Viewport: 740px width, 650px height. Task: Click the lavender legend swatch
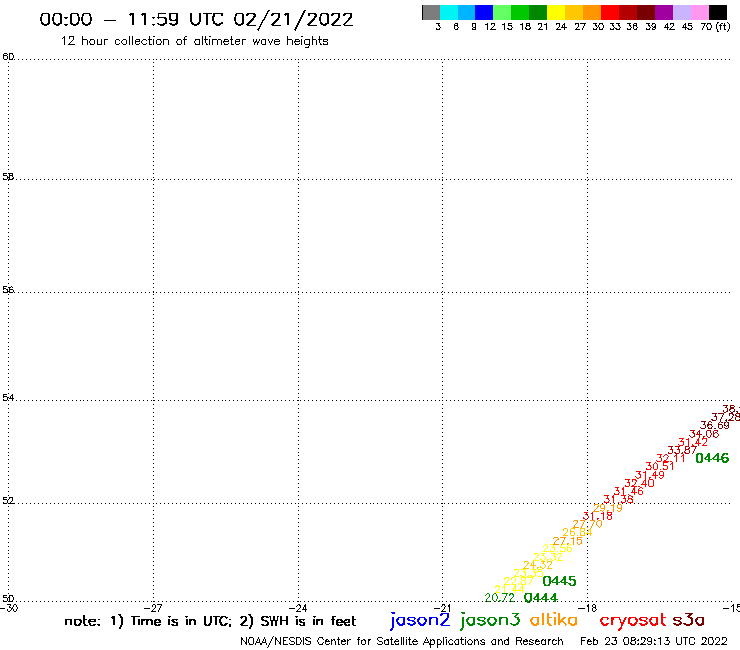pyautogui.click(x=681, y=12)
